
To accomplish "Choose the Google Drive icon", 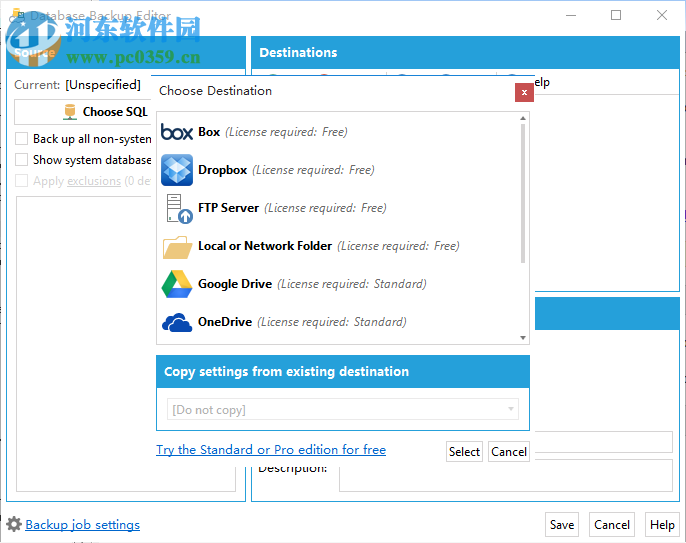I will 177,284.
